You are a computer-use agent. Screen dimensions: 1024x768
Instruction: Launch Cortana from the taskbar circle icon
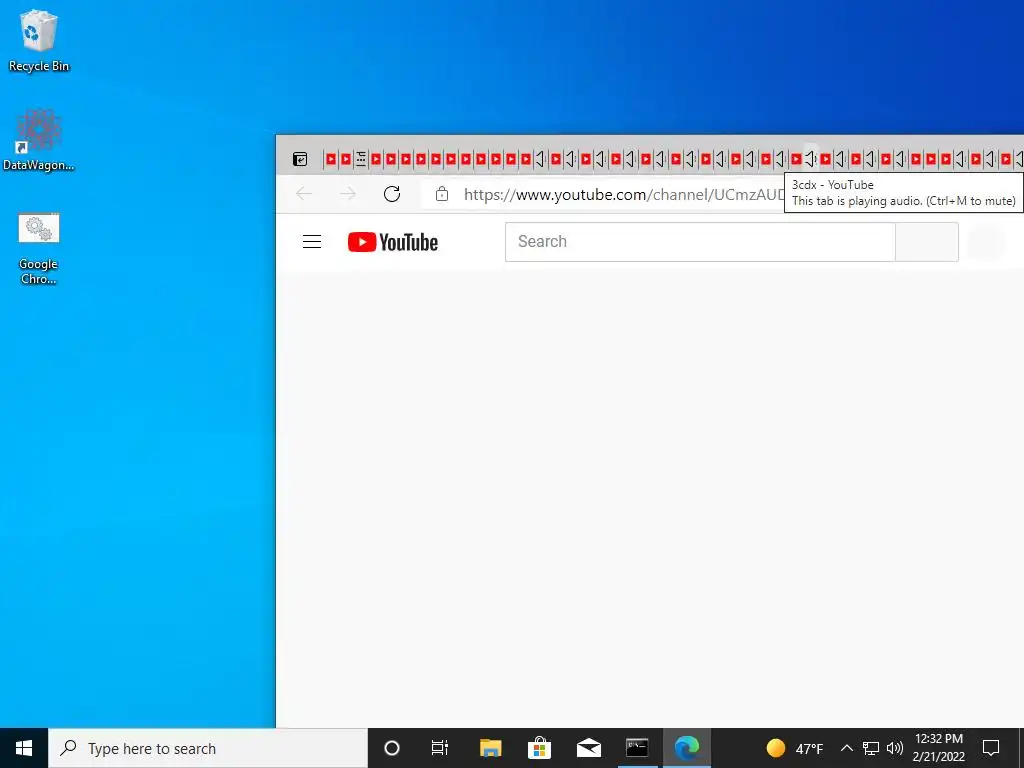click(x=392, y=748)
